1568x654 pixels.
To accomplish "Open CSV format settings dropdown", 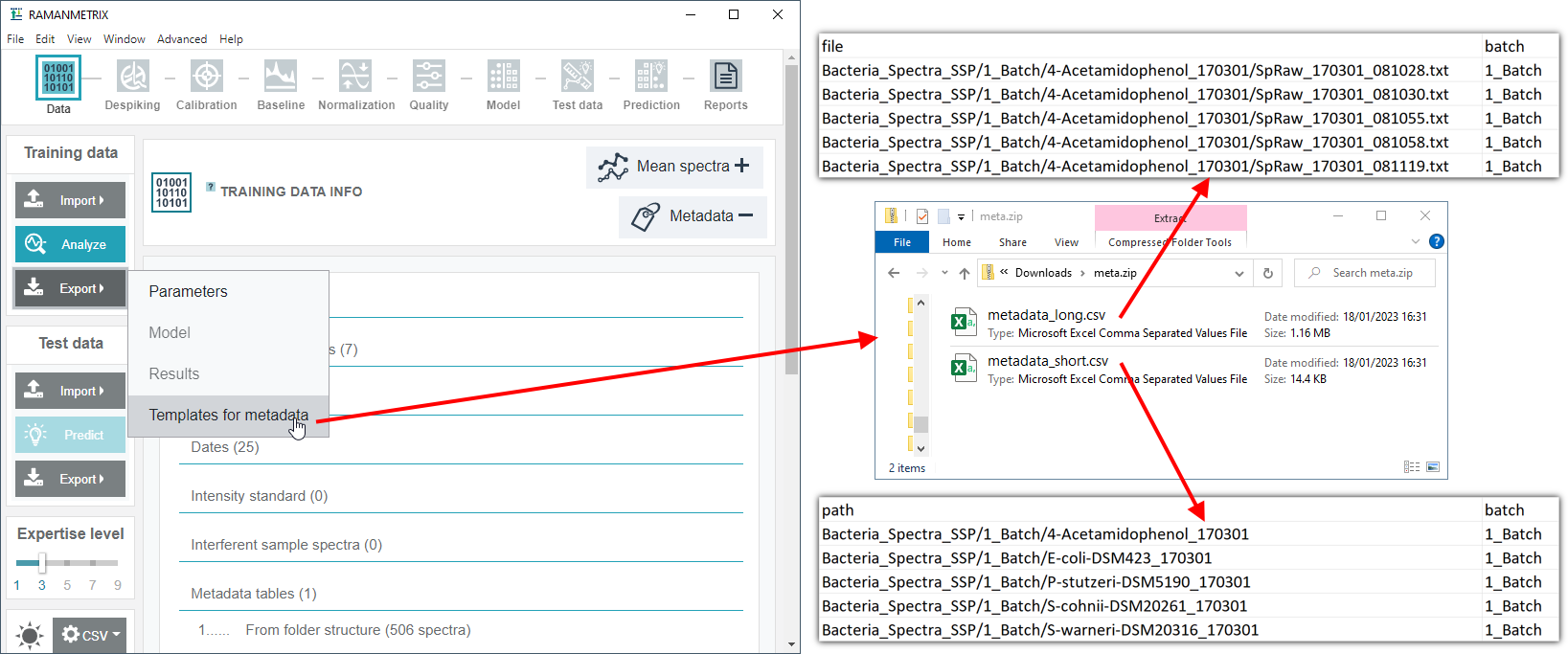I will (x=90, y=635).
